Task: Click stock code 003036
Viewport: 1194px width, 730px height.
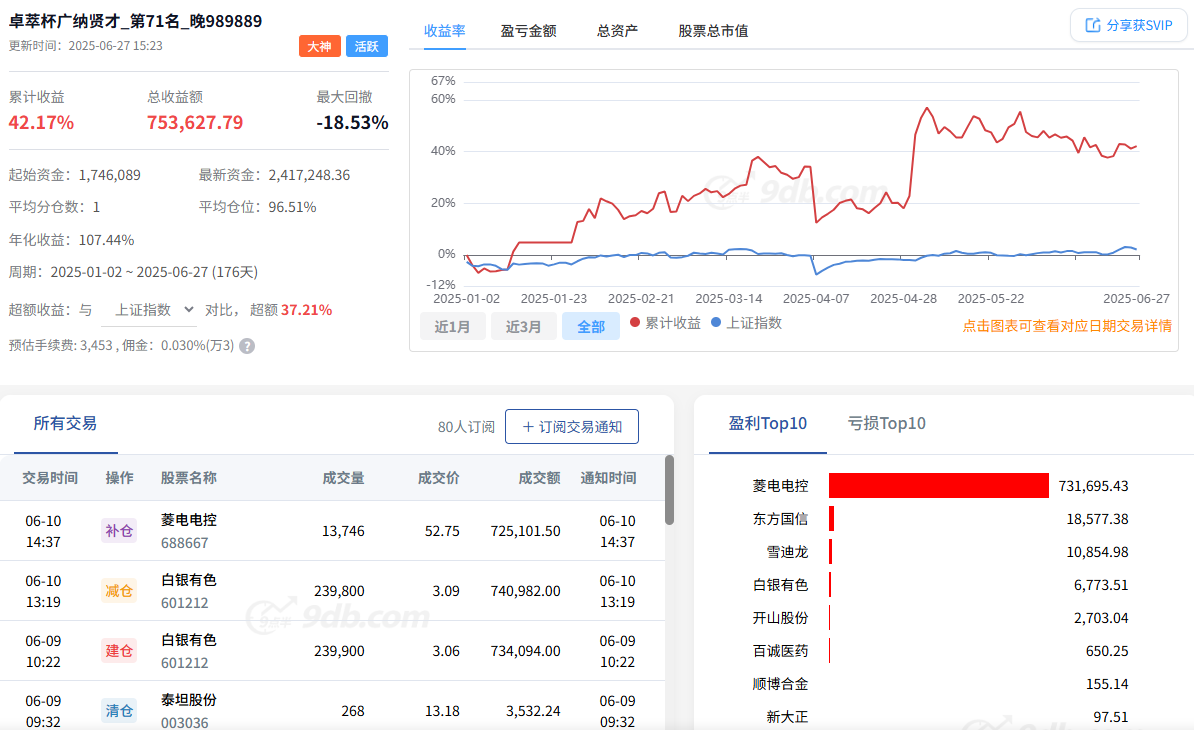Action: tap(184, 722)
